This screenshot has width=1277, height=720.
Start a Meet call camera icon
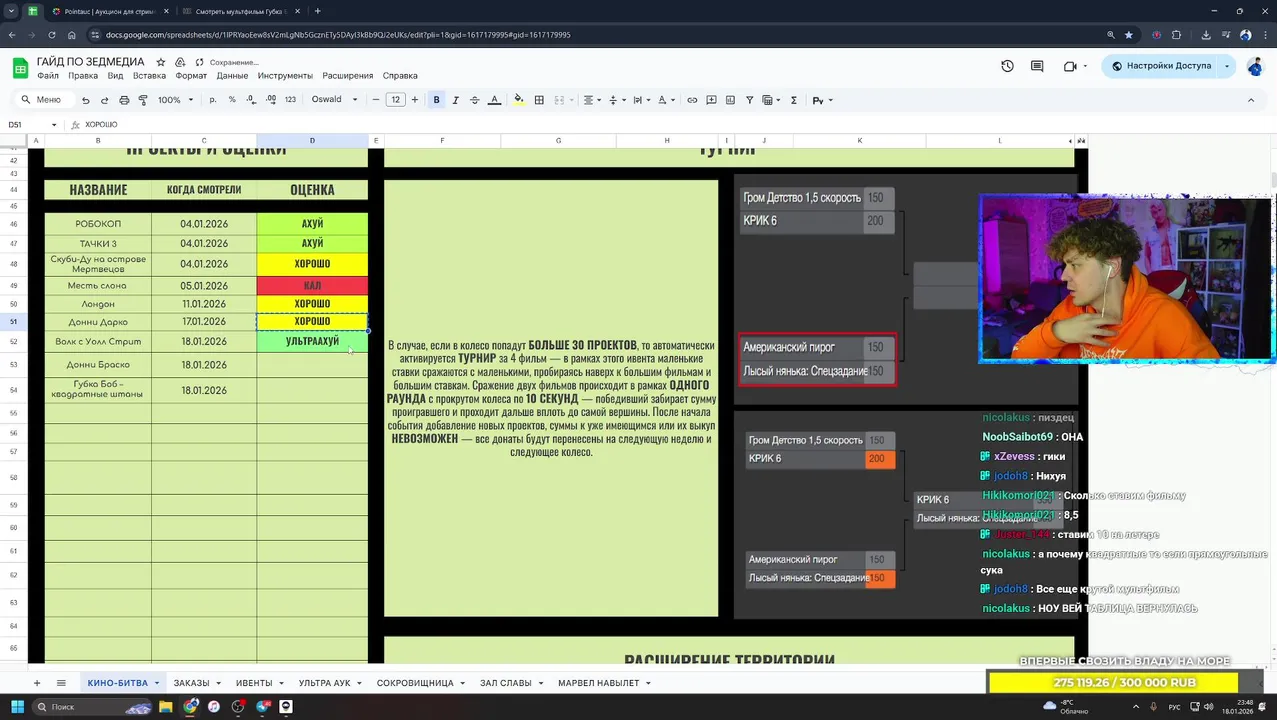(x=1069, y=66)
